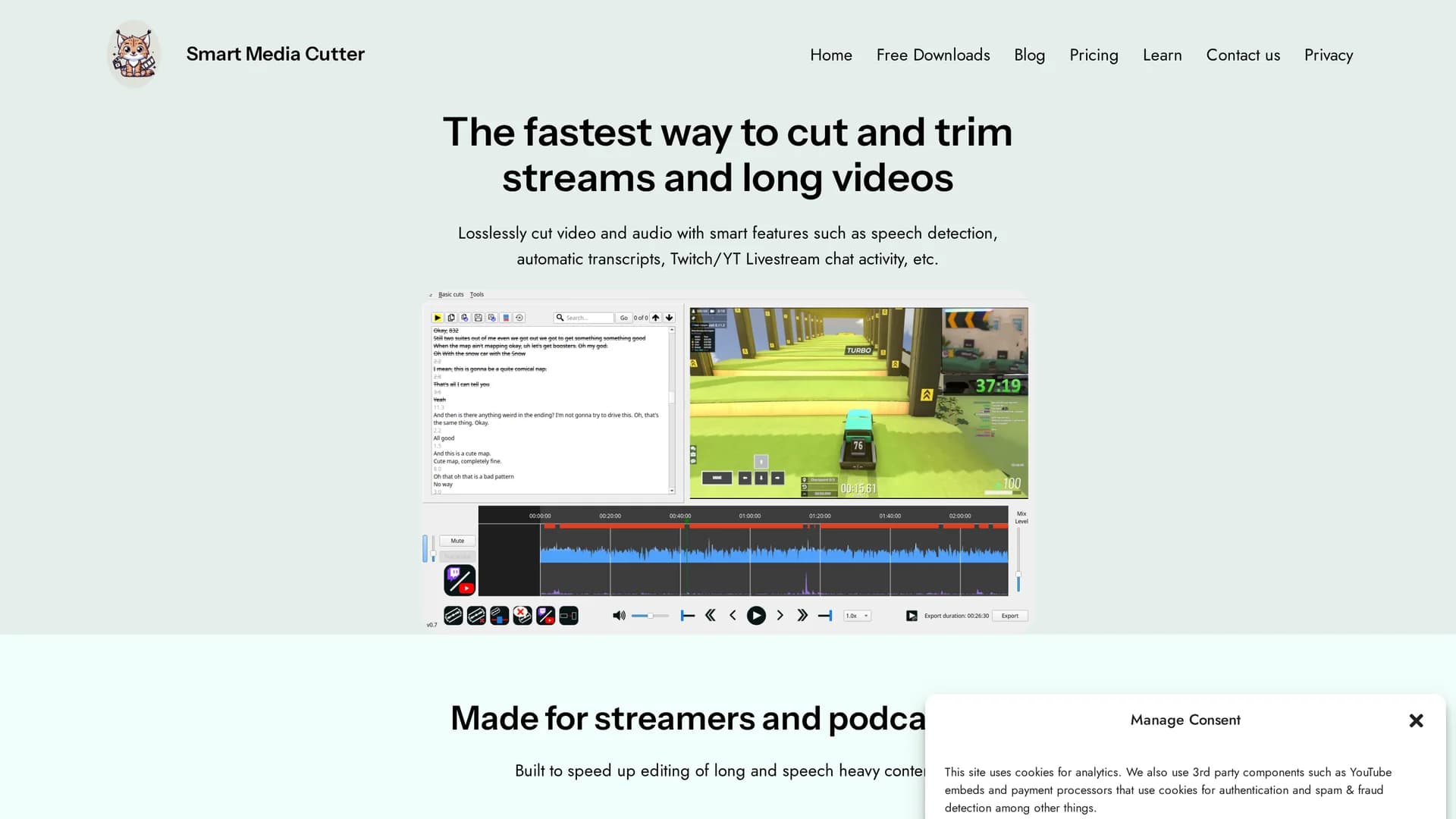Open the Smart Media Cutter site title link
The image size is (1456, 819).
(x=275, y=54)
